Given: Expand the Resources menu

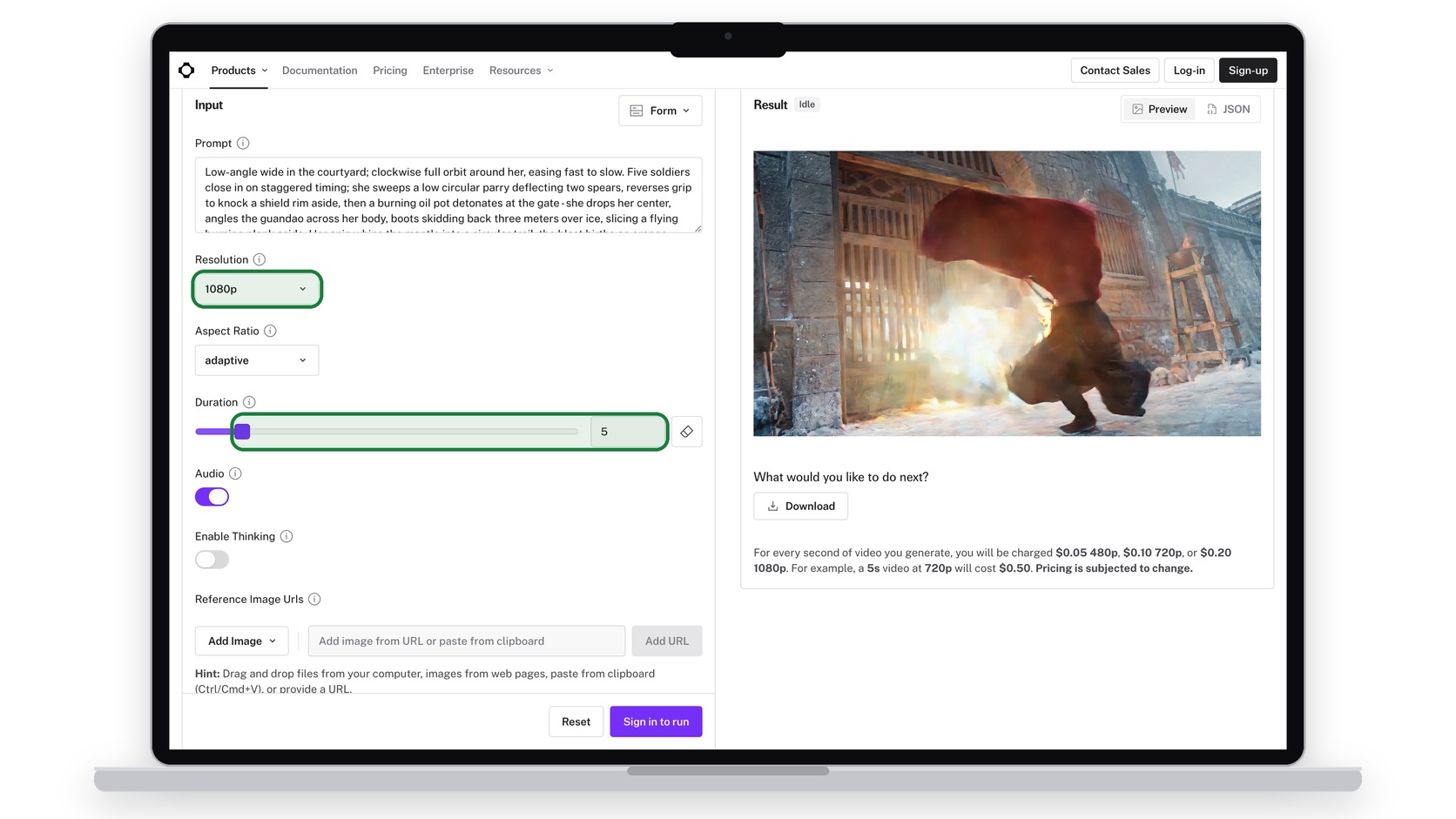Looking at the screenshot, I should click(x=521, y=70).
